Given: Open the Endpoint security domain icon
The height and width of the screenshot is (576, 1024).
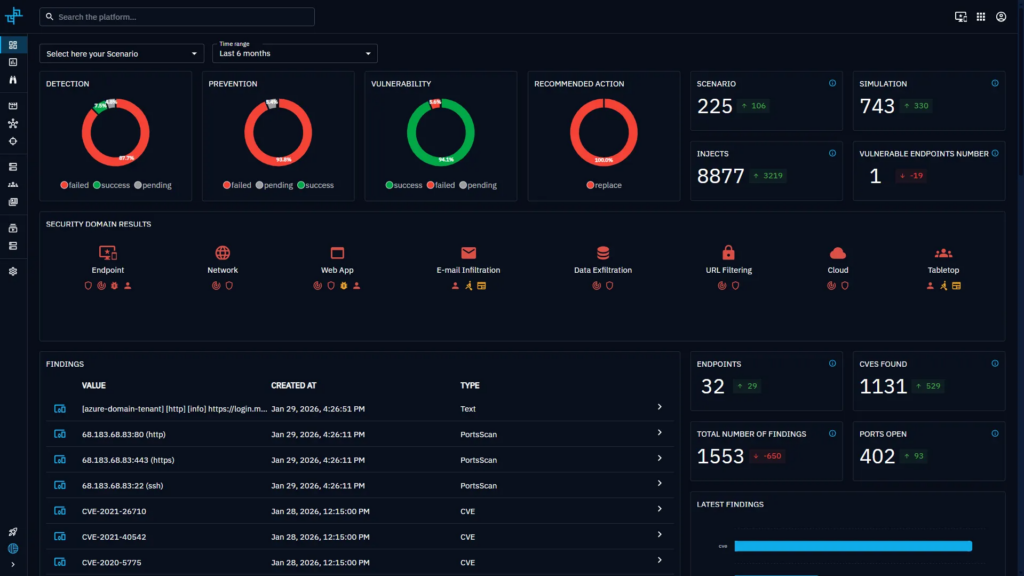Looking at the screenshot, I should coord(107,253).
